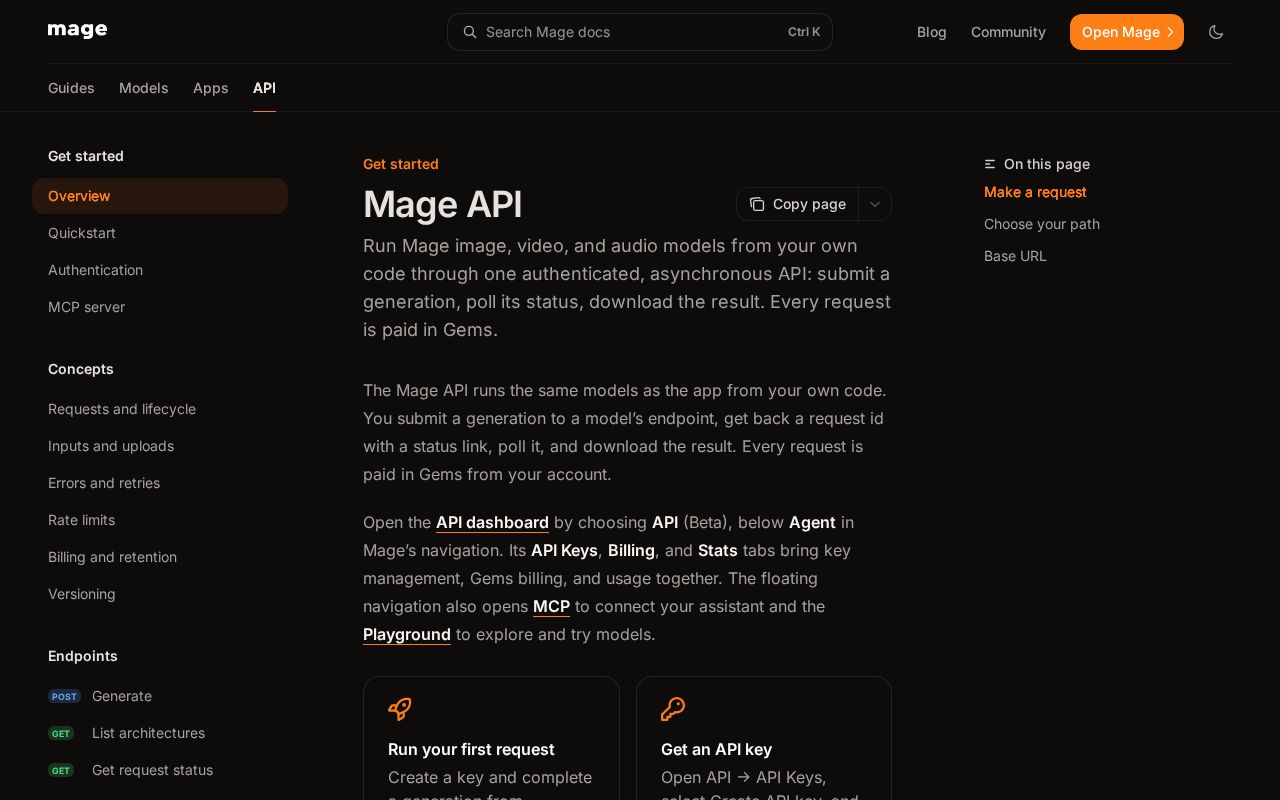Expand the Copy page dropdown arrow
Image resolution: width=1280 pixels, height=800 pixels.
(875, 204)
